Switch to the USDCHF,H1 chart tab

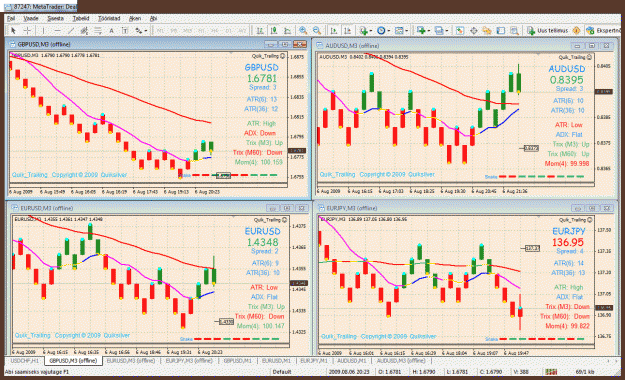click(x=24, y=361)
